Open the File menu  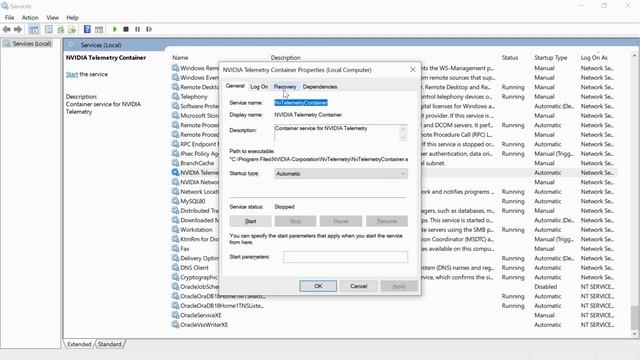[9, 18]
